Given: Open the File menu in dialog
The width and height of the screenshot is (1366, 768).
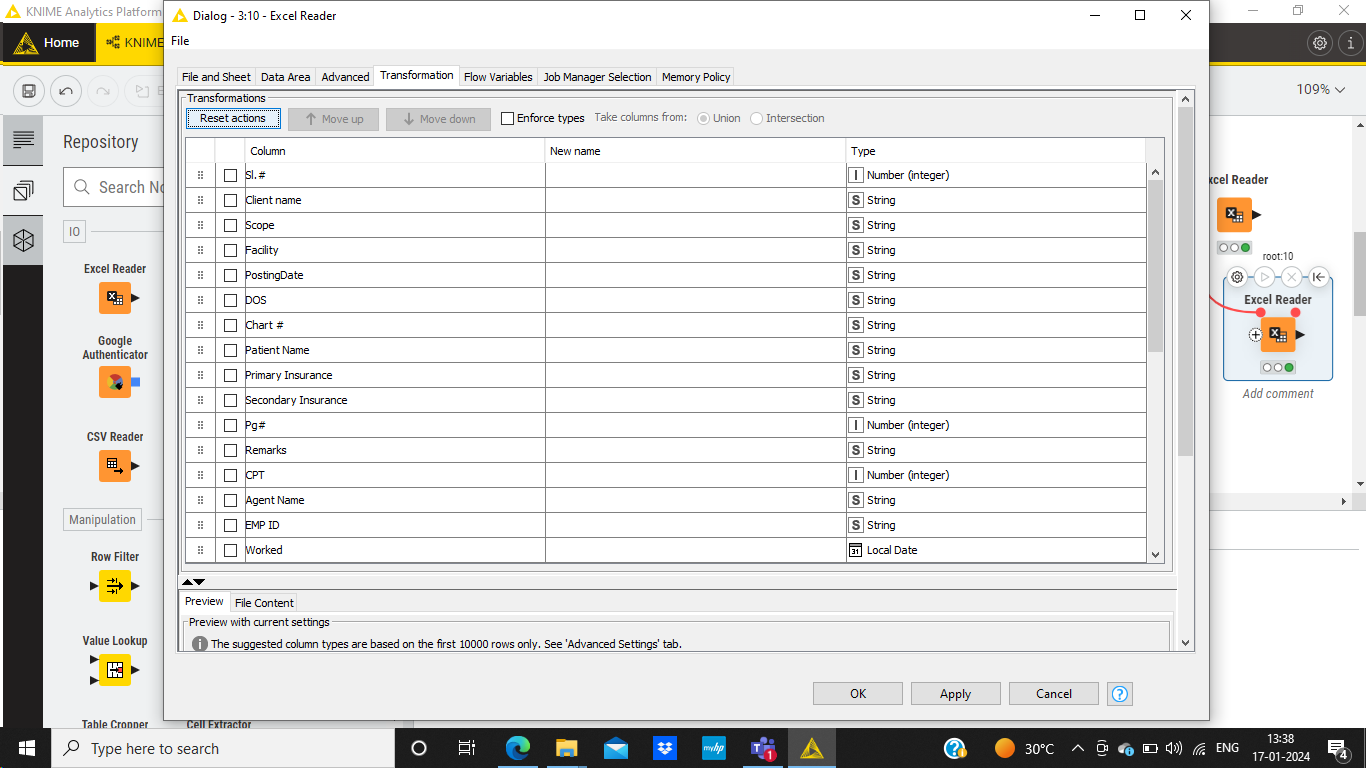Looking at the screenshot, I should 180,41.
